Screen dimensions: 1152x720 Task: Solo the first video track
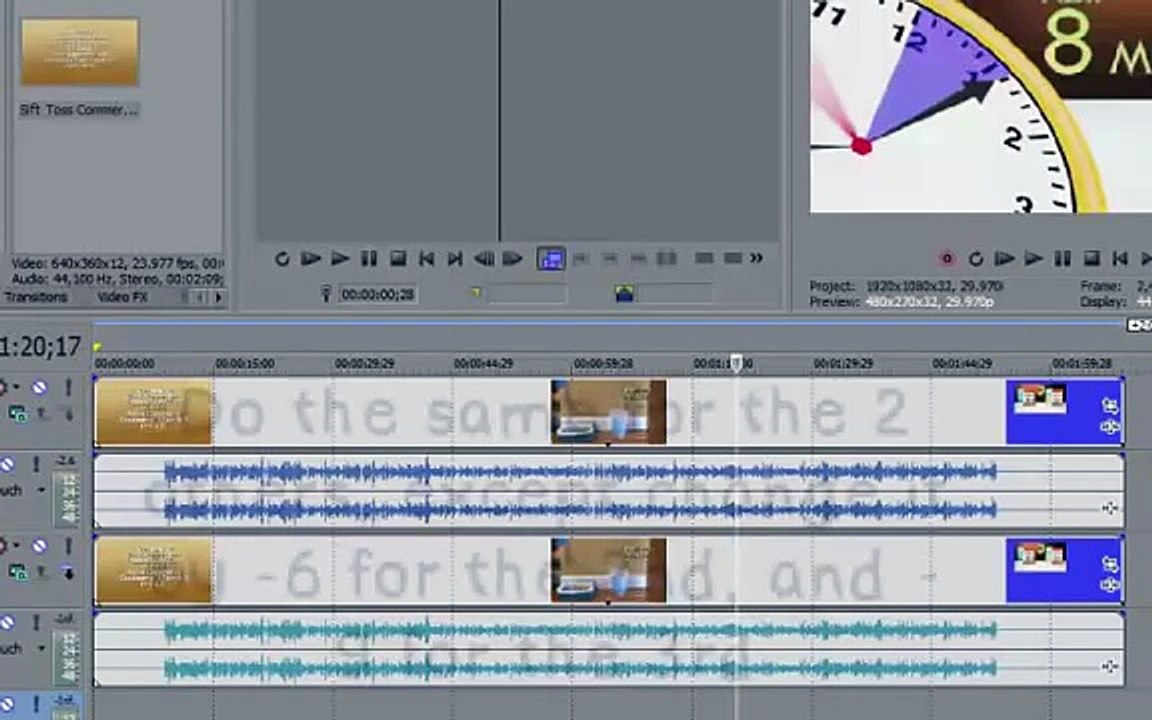tap(68, 387)
